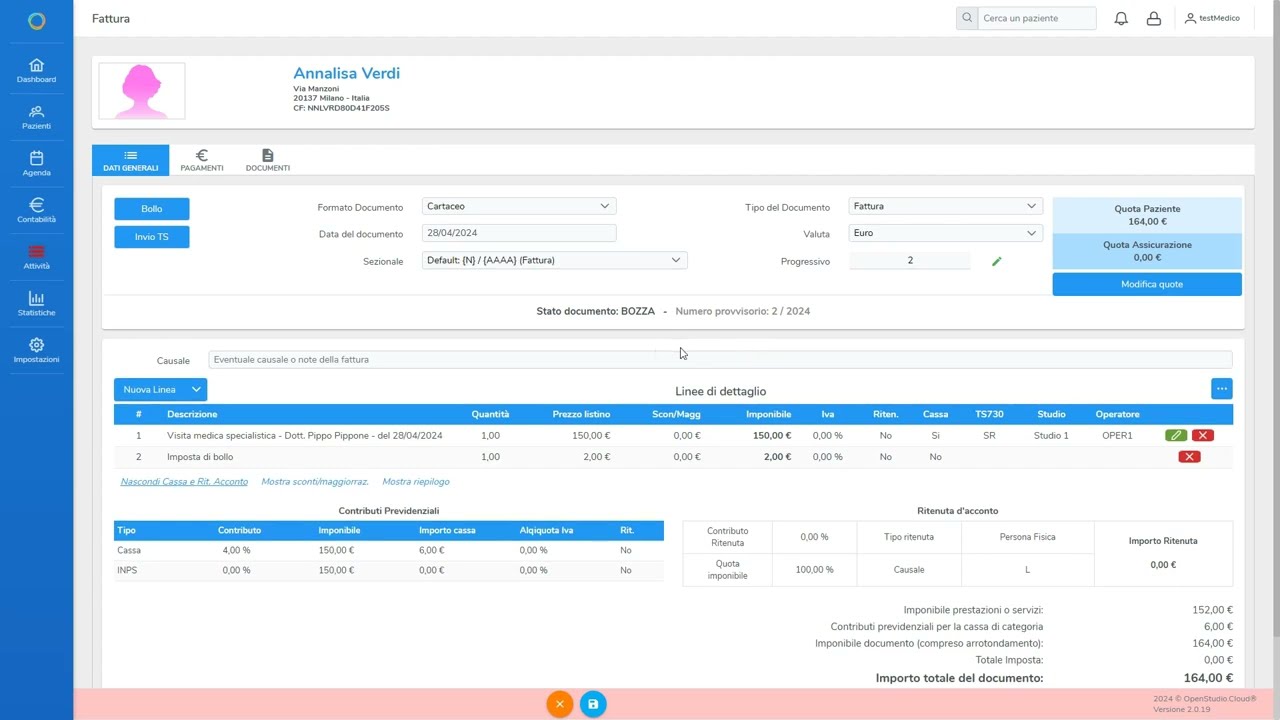Click the OpenStudio logo icon
Image resolution: width=1280 pixels, height=720 pixels.
(x=36, y=20)
